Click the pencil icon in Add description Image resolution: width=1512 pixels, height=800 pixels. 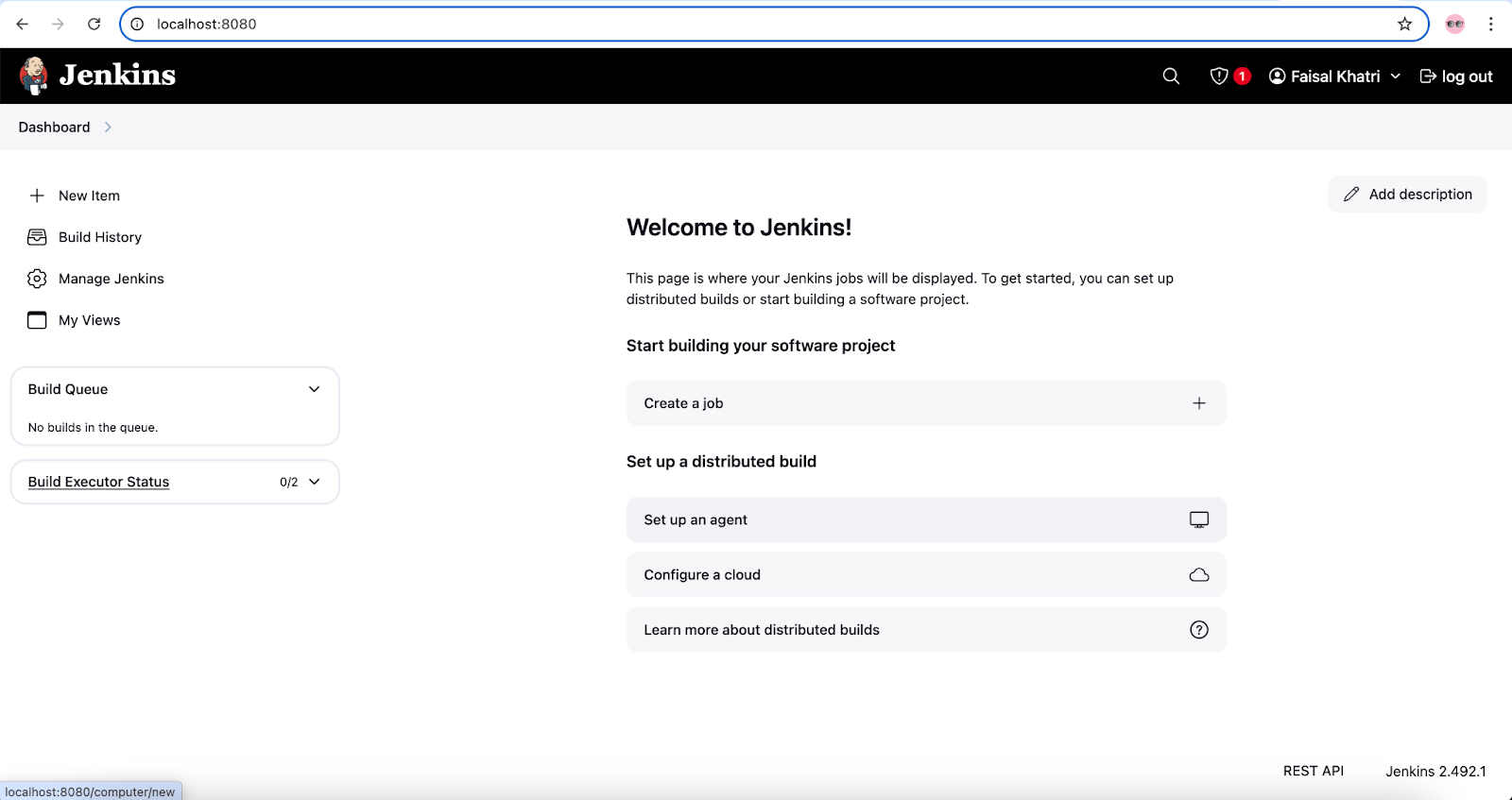click(1351, 195)
